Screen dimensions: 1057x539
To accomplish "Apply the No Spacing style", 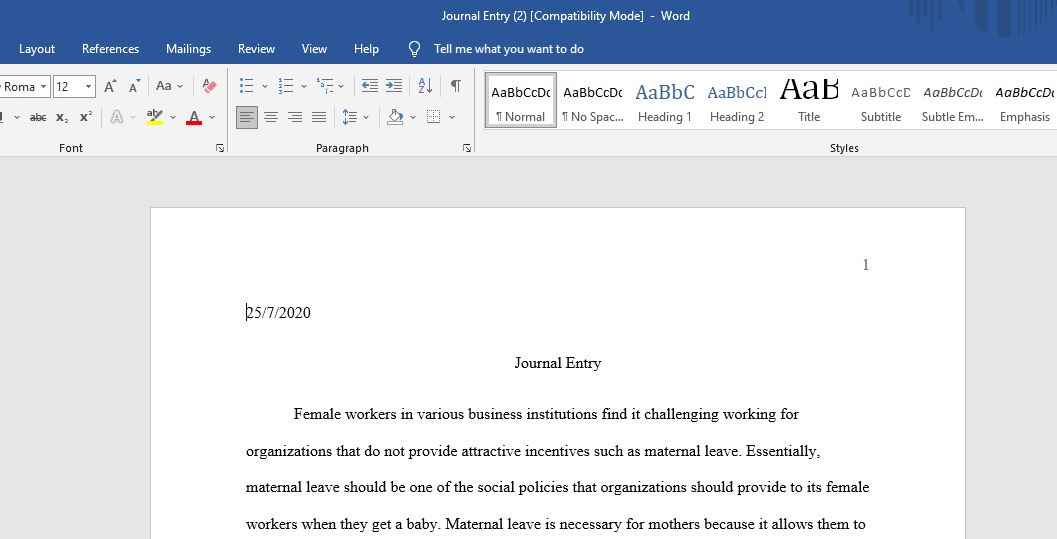I will [x=593, y=100].
